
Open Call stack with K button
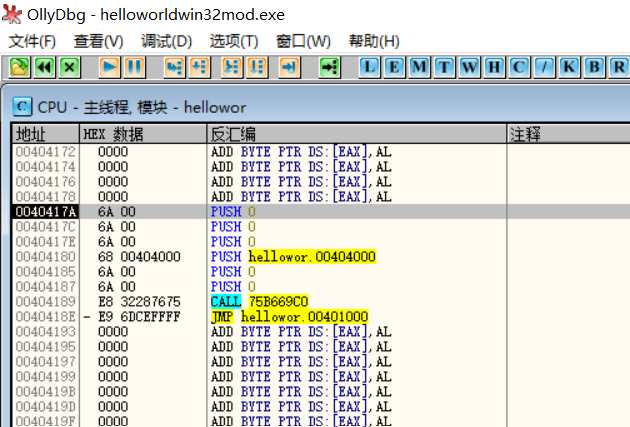569,67
